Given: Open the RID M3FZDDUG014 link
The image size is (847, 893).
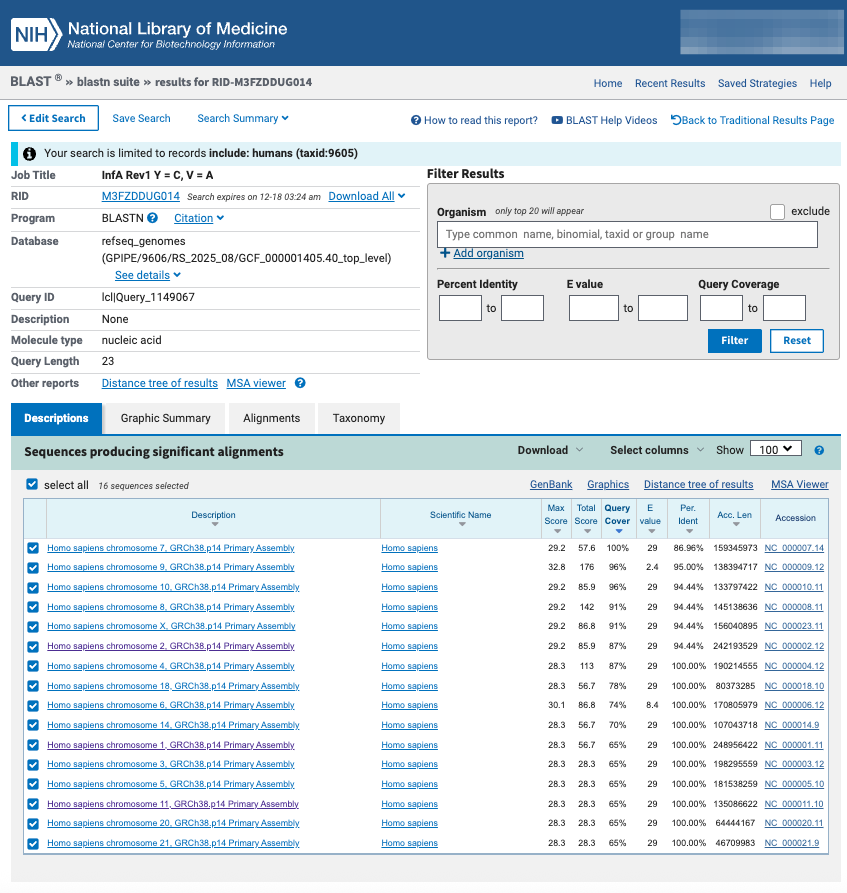Looking at the screenshot, I should (x=141, y=196).
